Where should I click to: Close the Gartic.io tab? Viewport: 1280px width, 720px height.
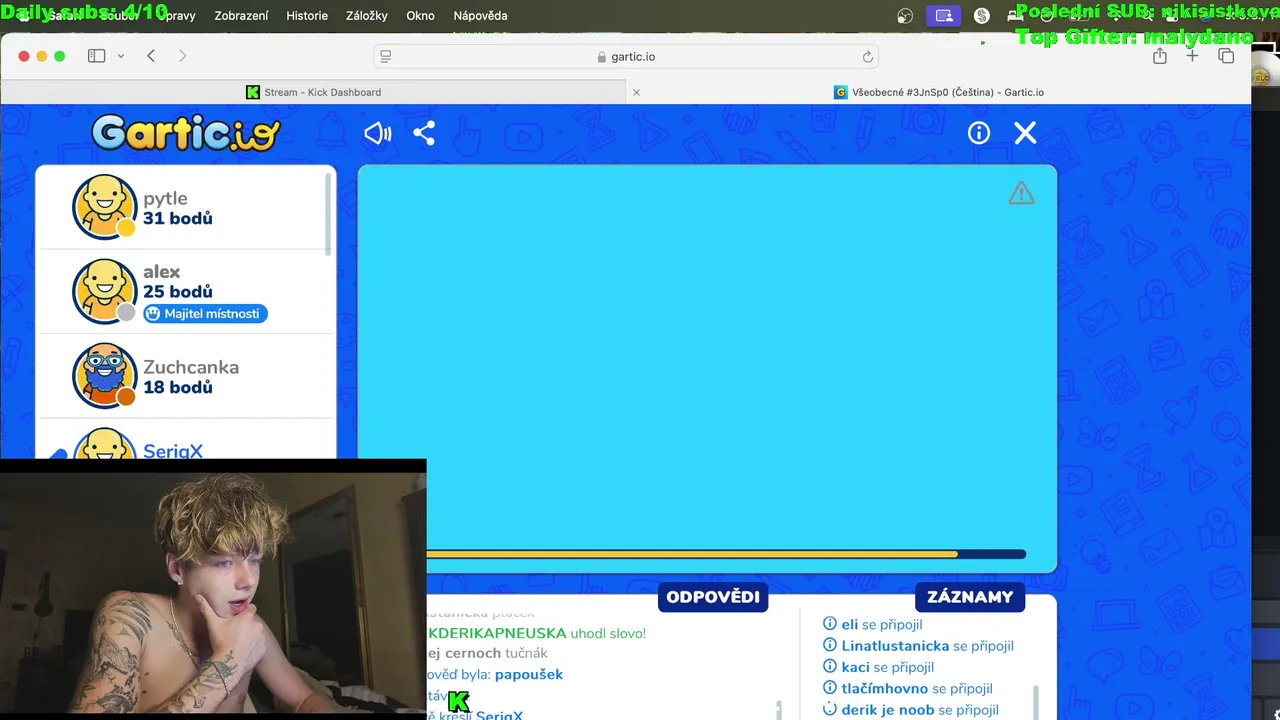(636, 92)
